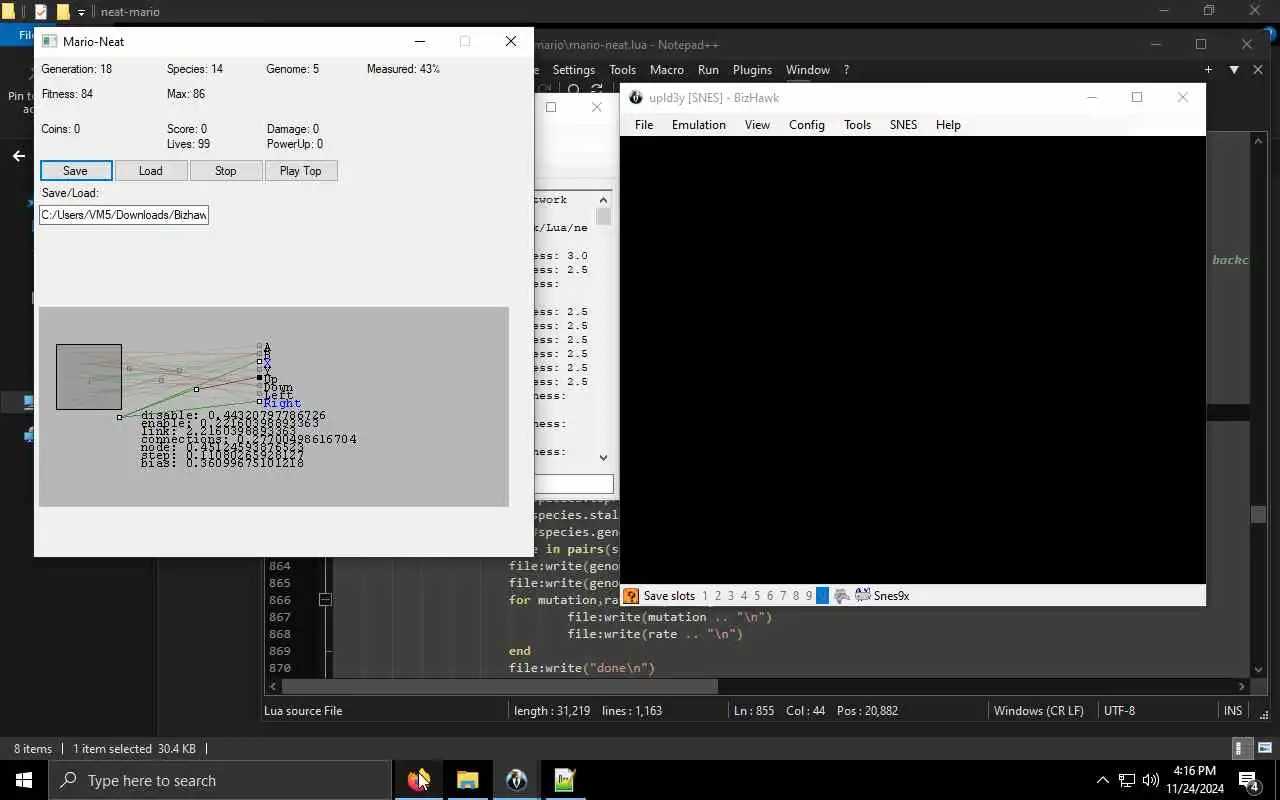Image resolution: width=1280 pixels, height=800 pixels.
Task: Close current Notepad++ document with X icon
Action: click(x=1257, y=70)
